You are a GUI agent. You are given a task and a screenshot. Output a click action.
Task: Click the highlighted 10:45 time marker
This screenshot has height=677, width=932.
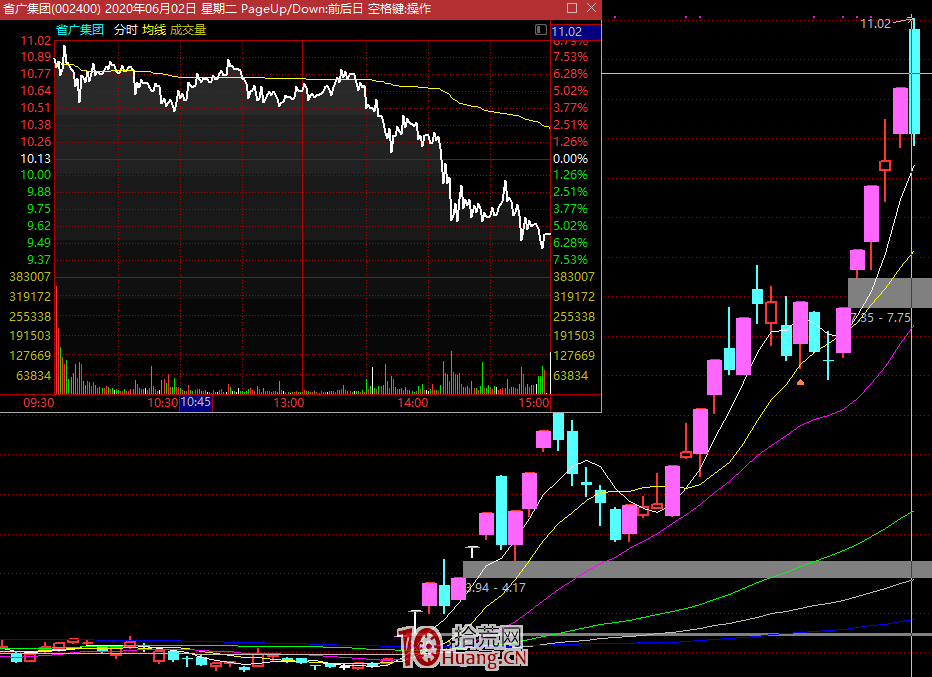tap(195, 403)
